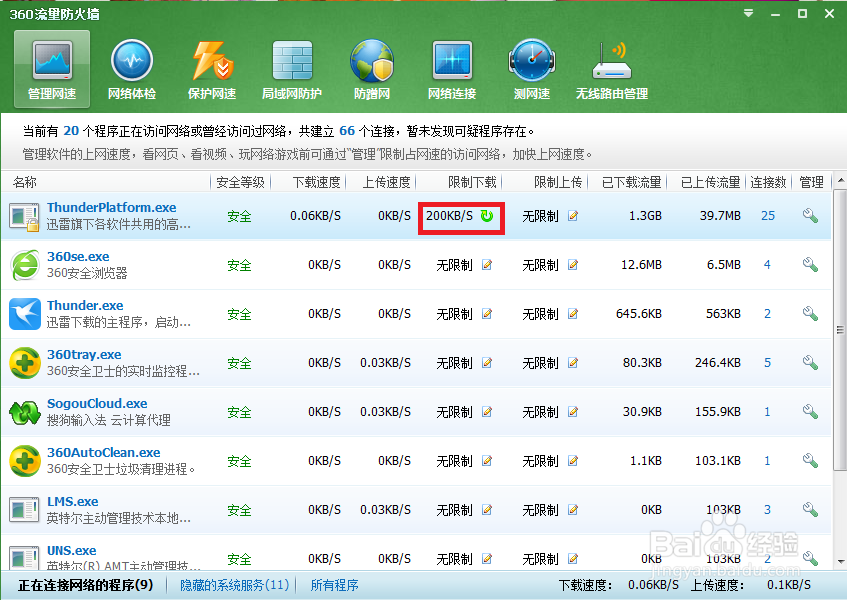Edit upload limit for 360AutoClean.exe
The width and height of the screenshot is (847, 600).
(573, 461)
